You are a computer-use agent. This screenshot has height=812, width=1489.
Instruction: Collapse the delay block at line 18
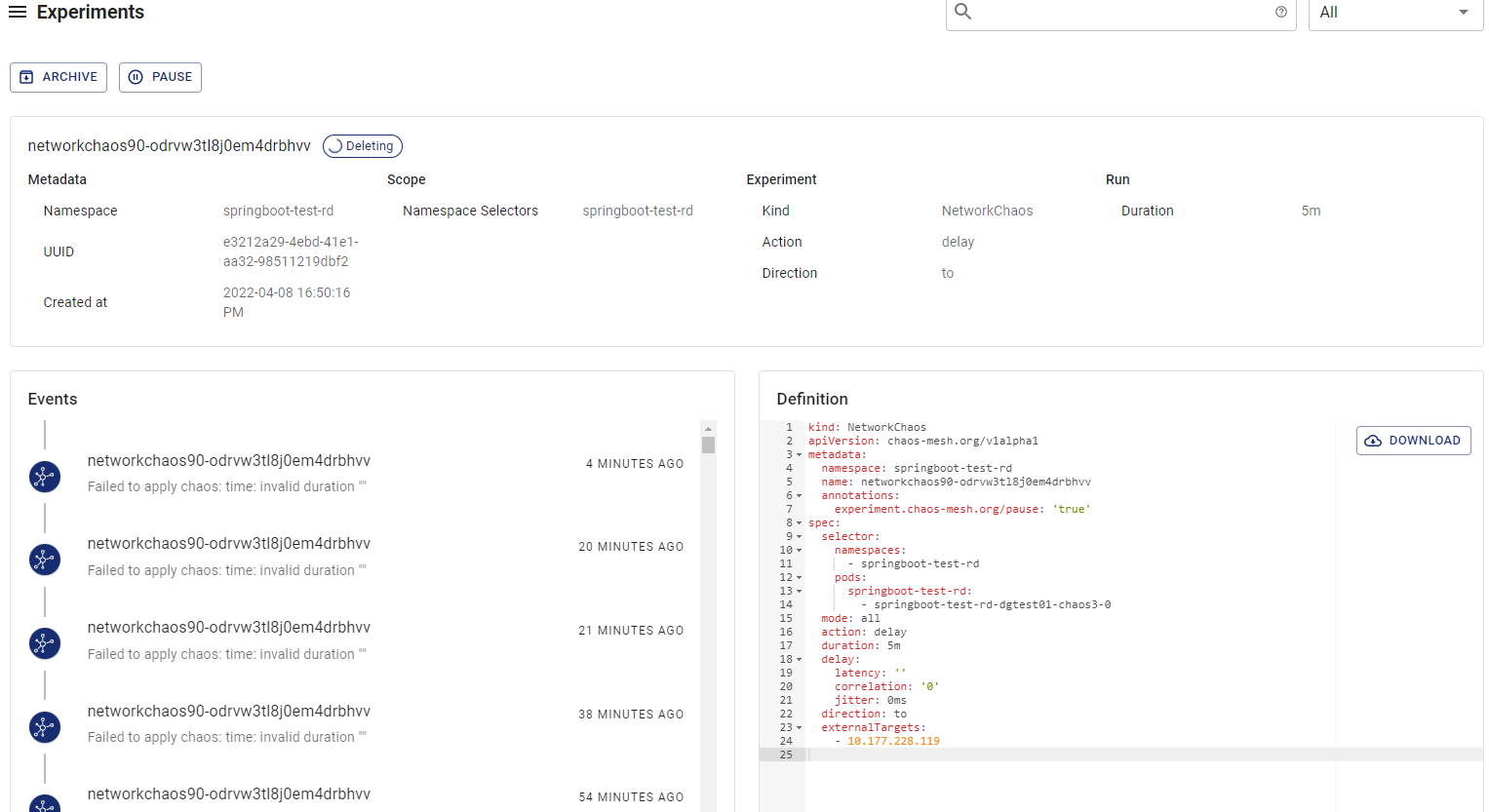(x=798, y=658)
